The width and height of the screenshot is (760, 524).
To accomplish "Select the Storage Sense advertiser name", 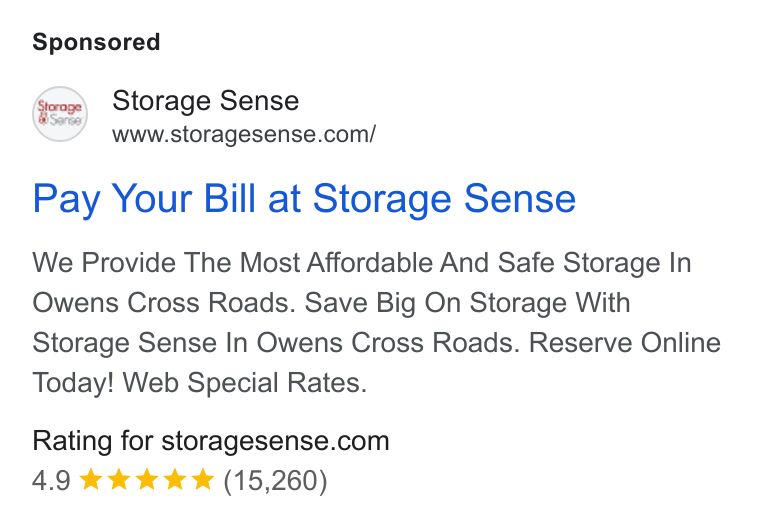I will pyautogui.click(x=206, y=101).
